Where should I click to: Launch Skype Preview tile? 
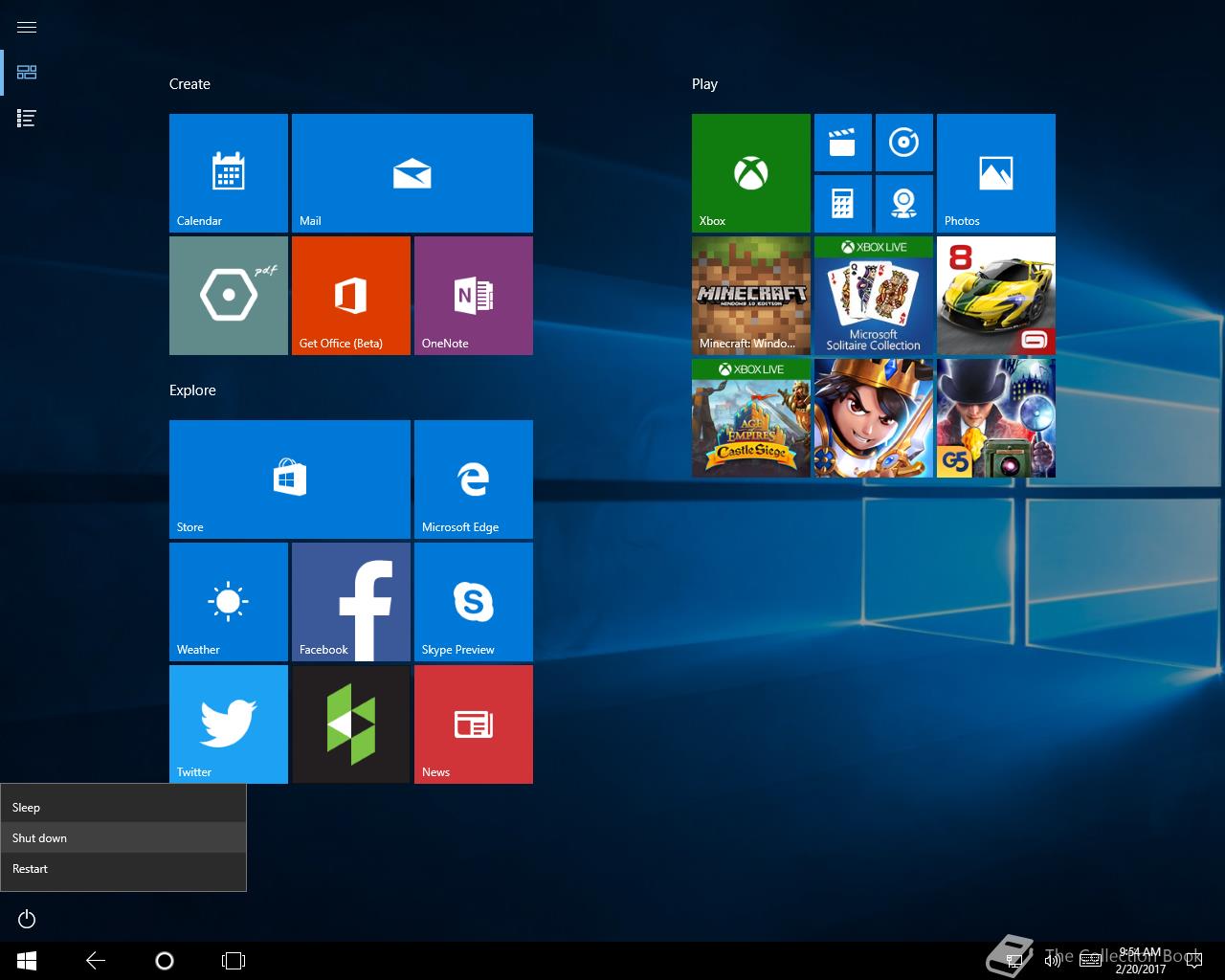pyautogui.click(x=474, y=602)
